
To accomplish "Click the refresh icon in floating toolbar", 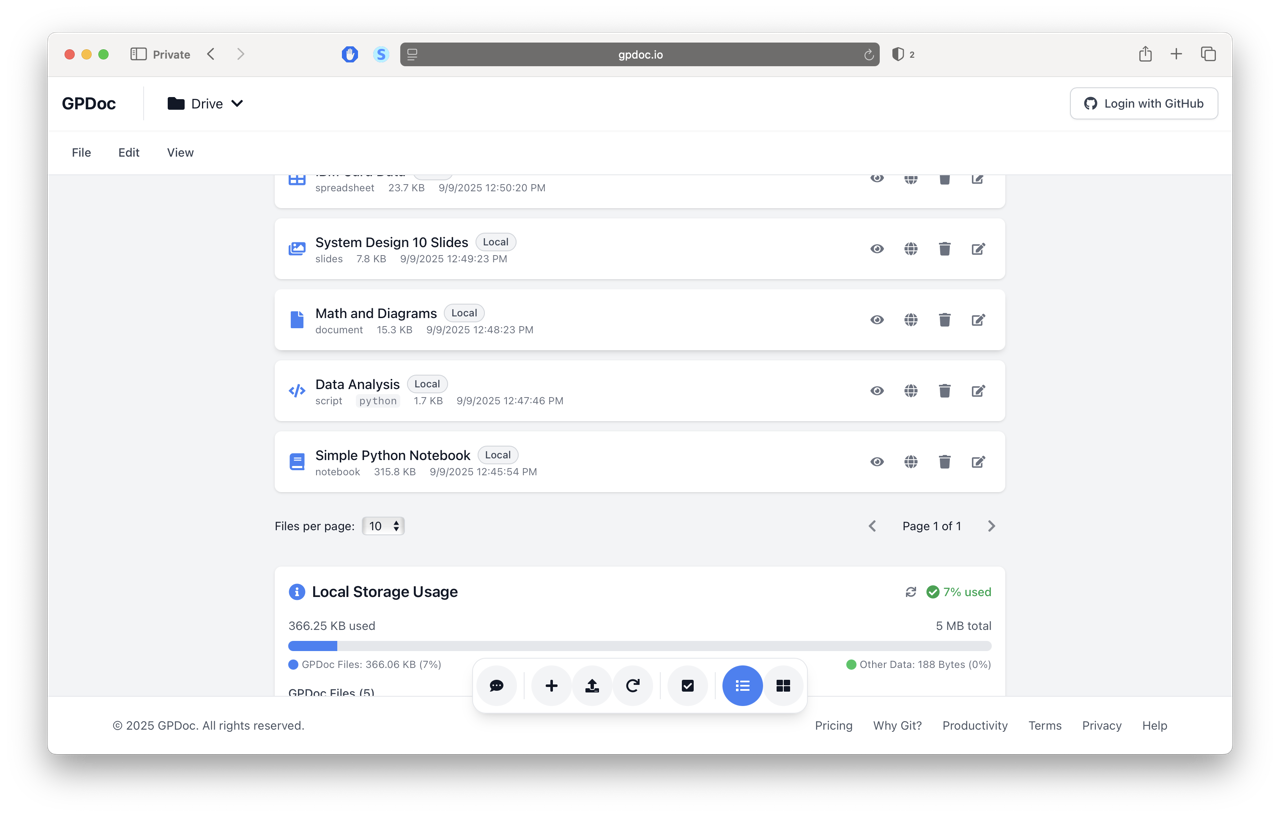I will pos(633,686).
